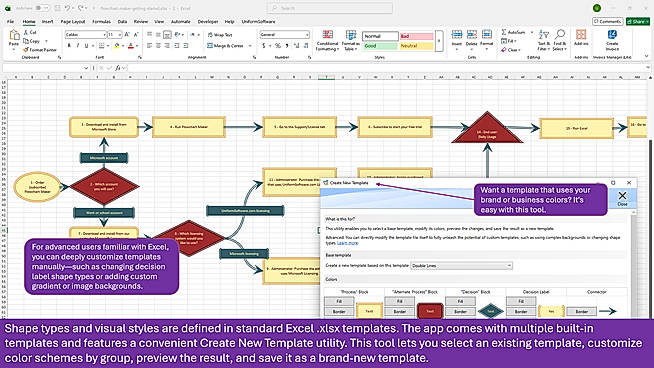
Task: Expand the Name Box dropdown arrow
Action: (x=86, y=68)
